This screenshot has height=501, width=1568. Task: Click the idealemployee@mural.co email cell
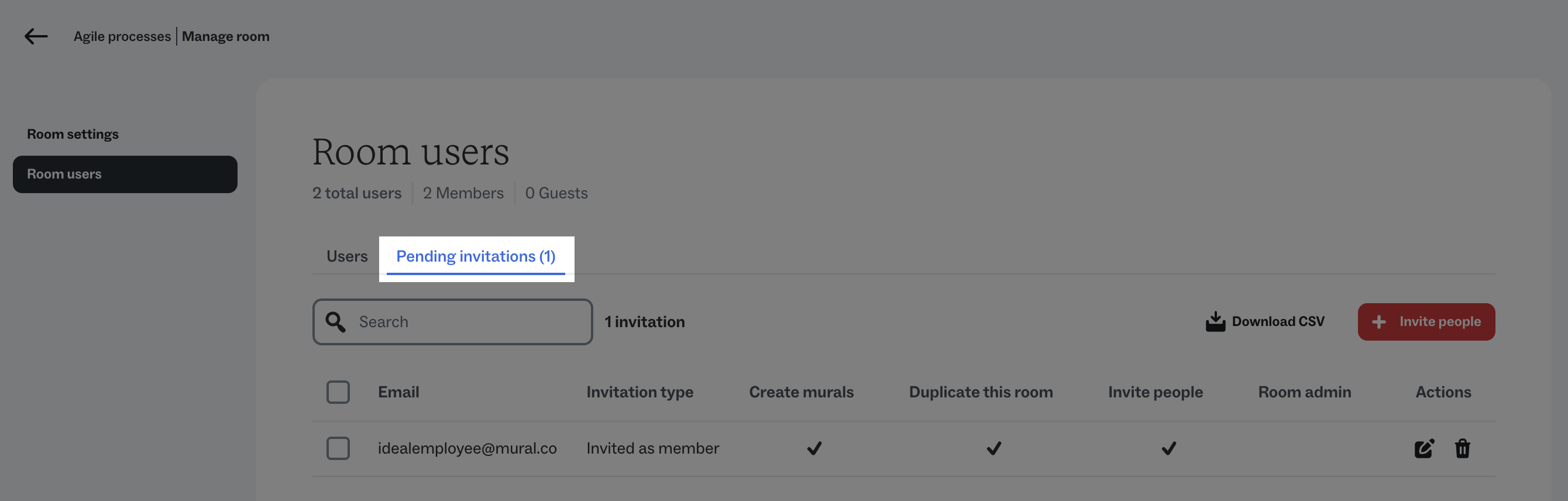click(x=467, y=449)
